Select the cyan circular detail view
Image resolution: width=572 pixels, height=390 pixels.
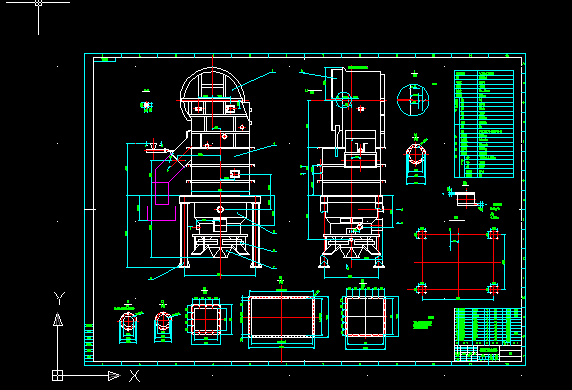[413, 100]
